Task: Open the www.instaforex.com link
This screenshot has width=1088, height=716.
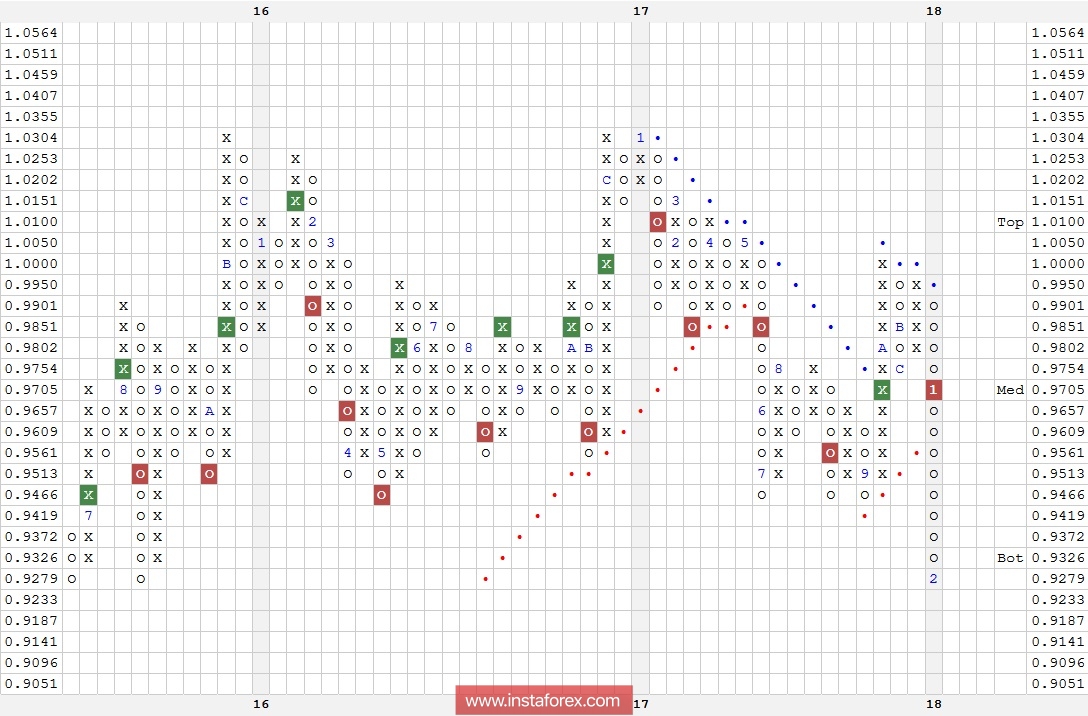Action: pyautogui.click(x=543, y=701)
